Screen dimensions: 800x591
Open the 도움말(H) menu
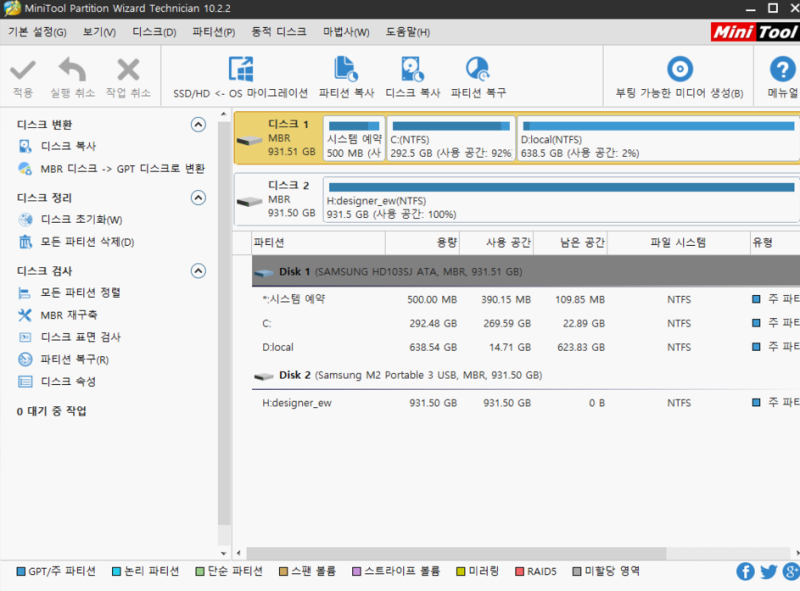coord(408,32)
